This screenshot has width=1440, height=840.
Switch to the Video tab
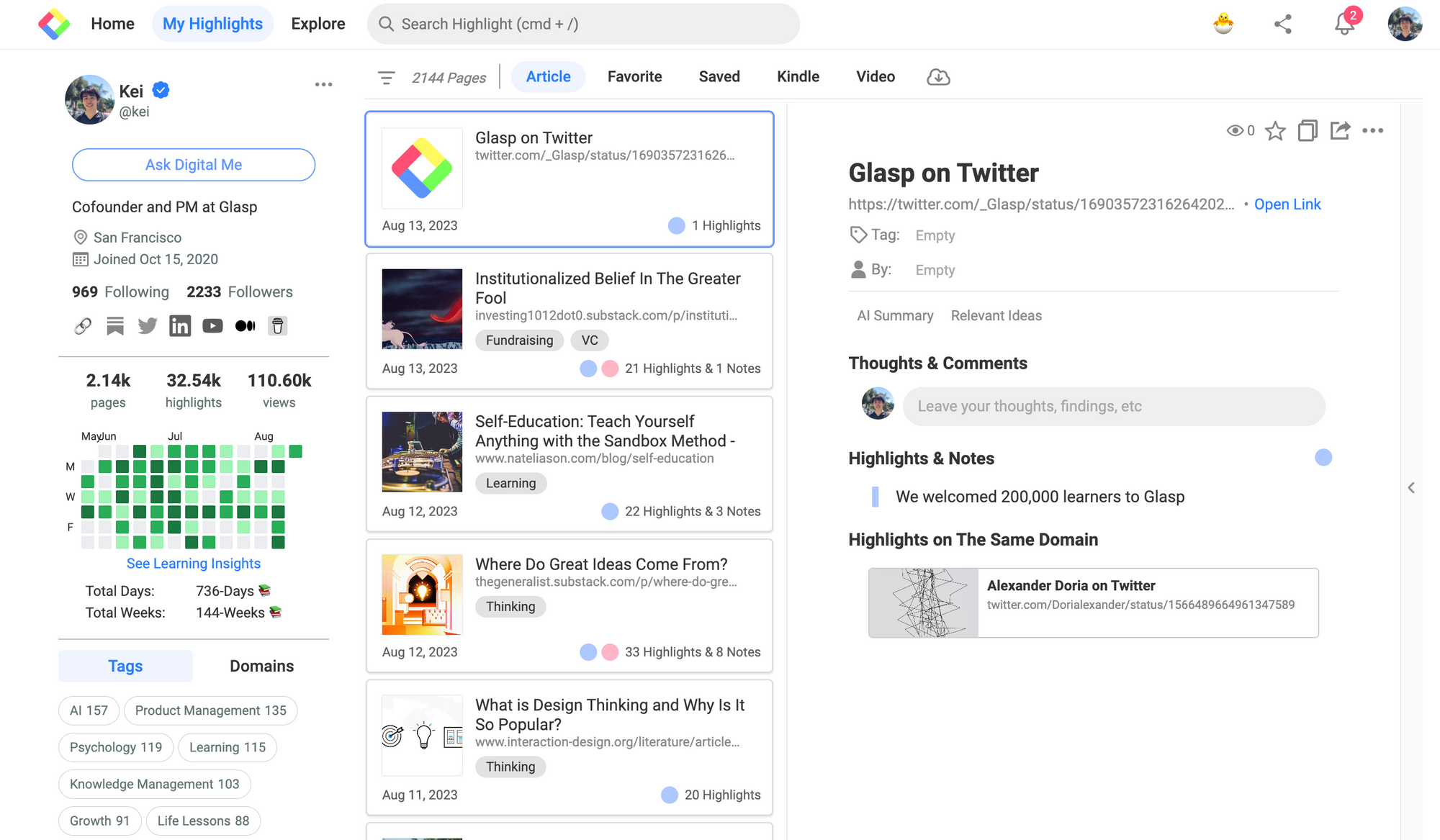[876, 76]
